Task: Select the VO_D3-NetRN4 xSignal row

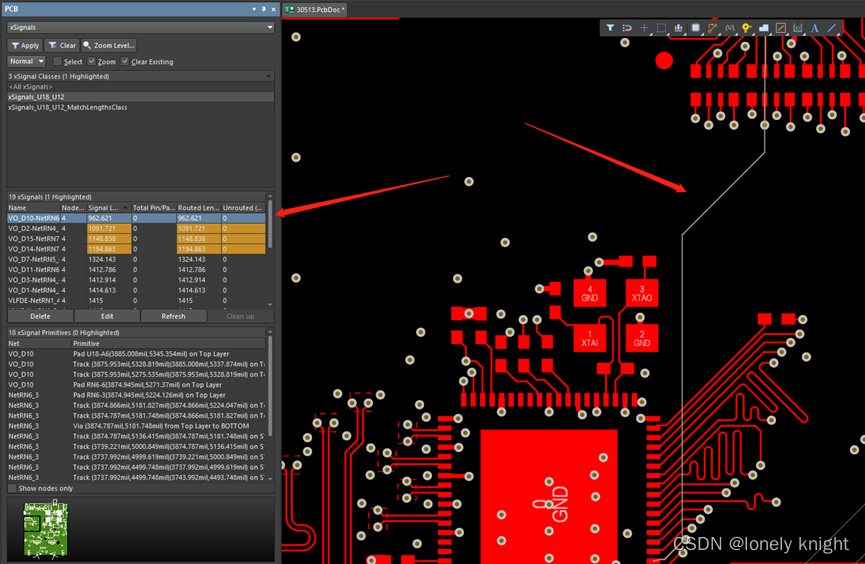Action: click(x=136, y=280)
